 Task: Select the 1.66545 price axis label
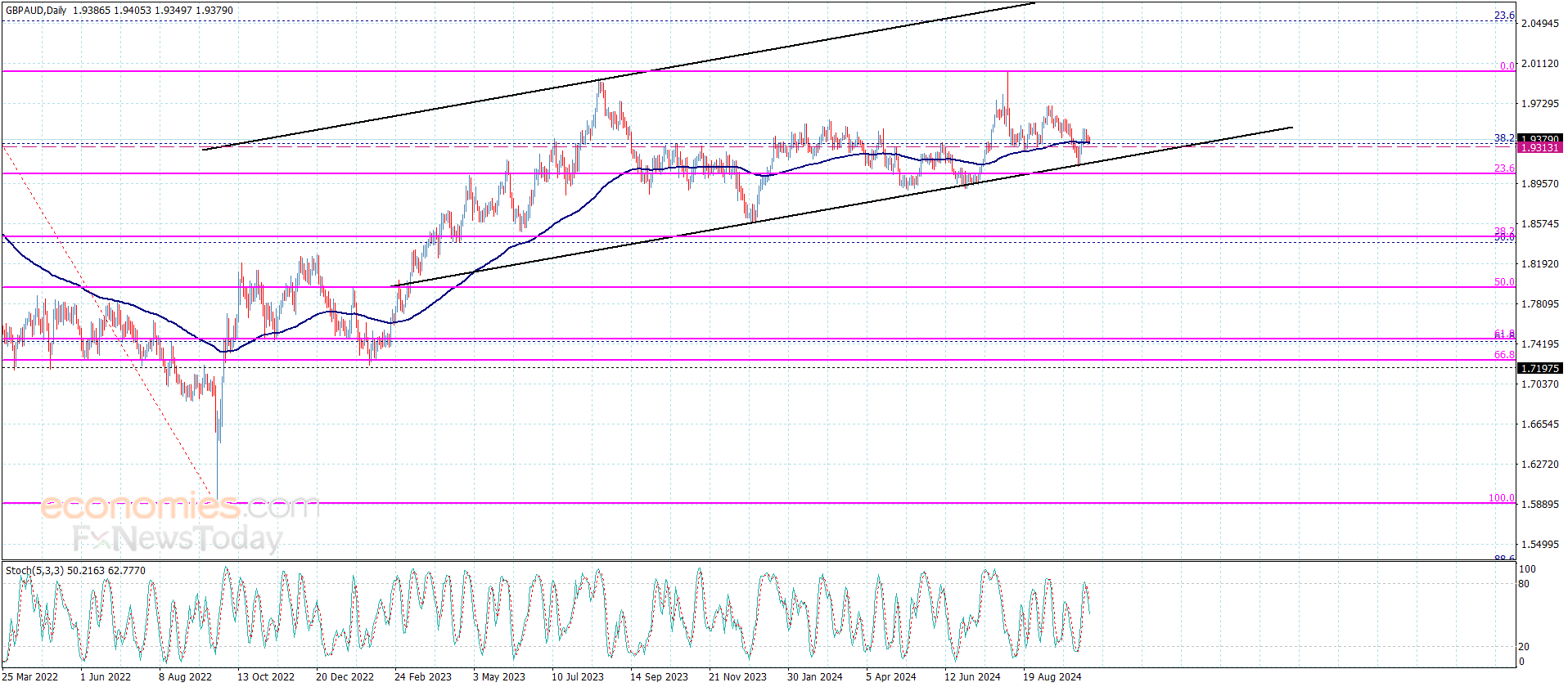pyautogui.click(x=1539, y=424)
